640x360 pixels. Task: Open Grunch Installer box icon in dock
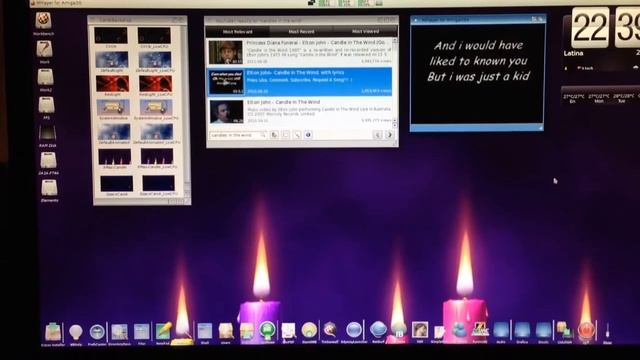53,333
